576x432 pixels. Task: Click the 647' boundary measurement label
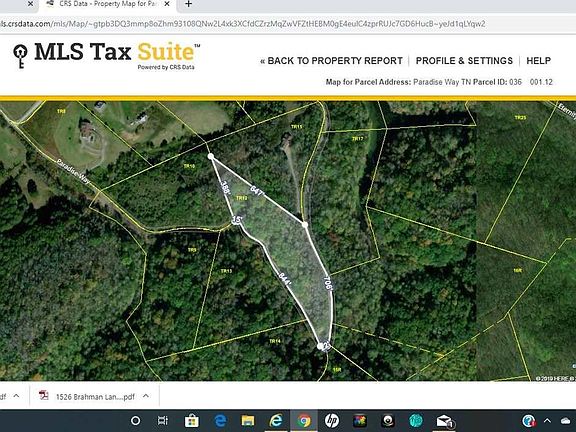tap(257, 191)
